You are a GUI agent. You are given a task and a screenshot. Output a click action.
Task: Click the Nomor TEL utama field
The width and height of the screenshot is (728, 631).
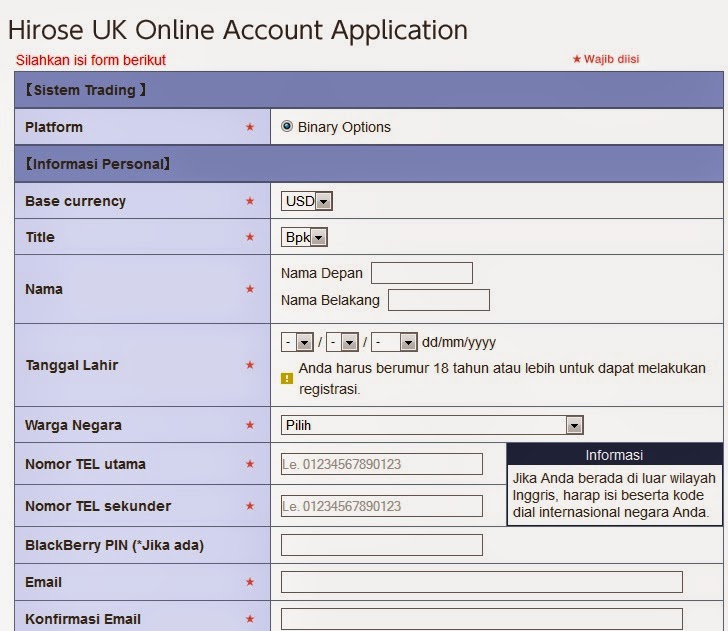coord(382,464)
